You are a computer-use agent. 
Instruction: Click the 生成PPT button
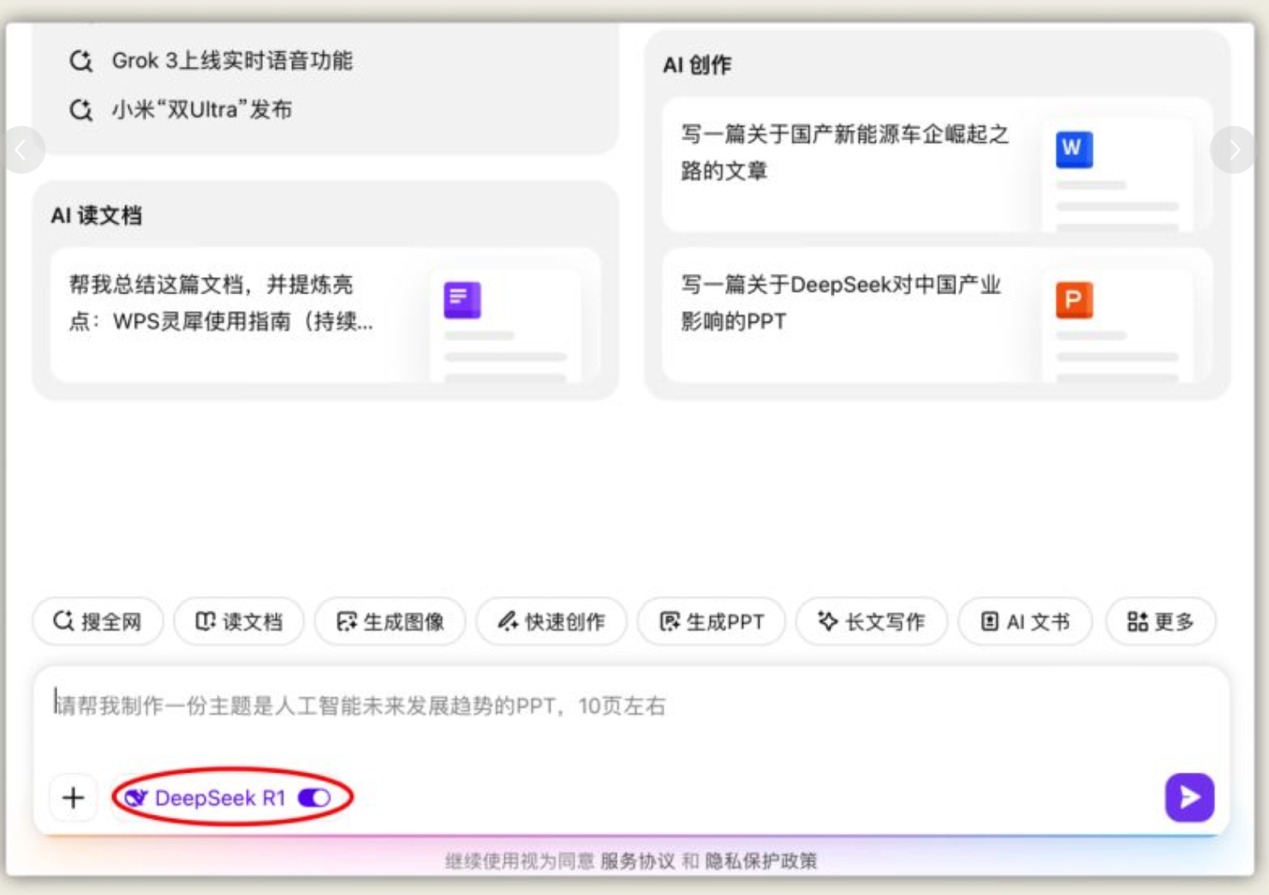(x=711, y=622)
